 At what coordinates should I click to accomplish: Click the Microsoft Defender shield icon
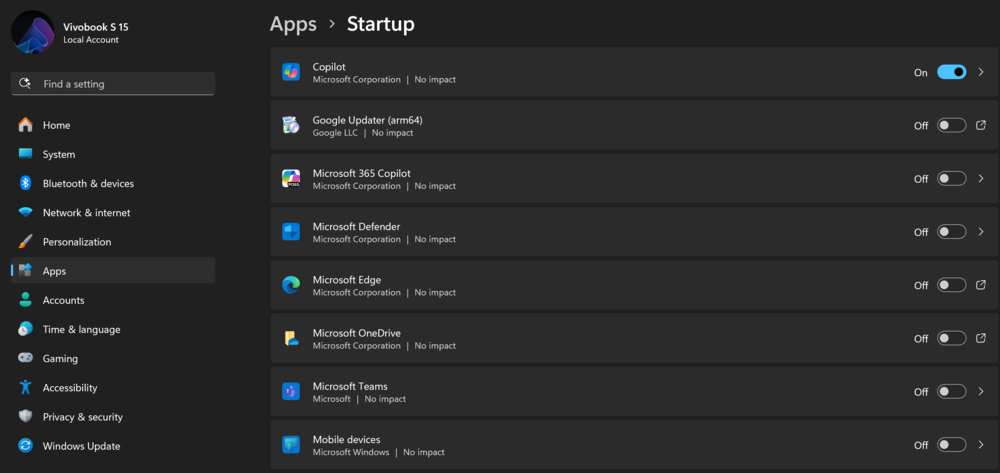pyautogui.click(x=291, y=231)
